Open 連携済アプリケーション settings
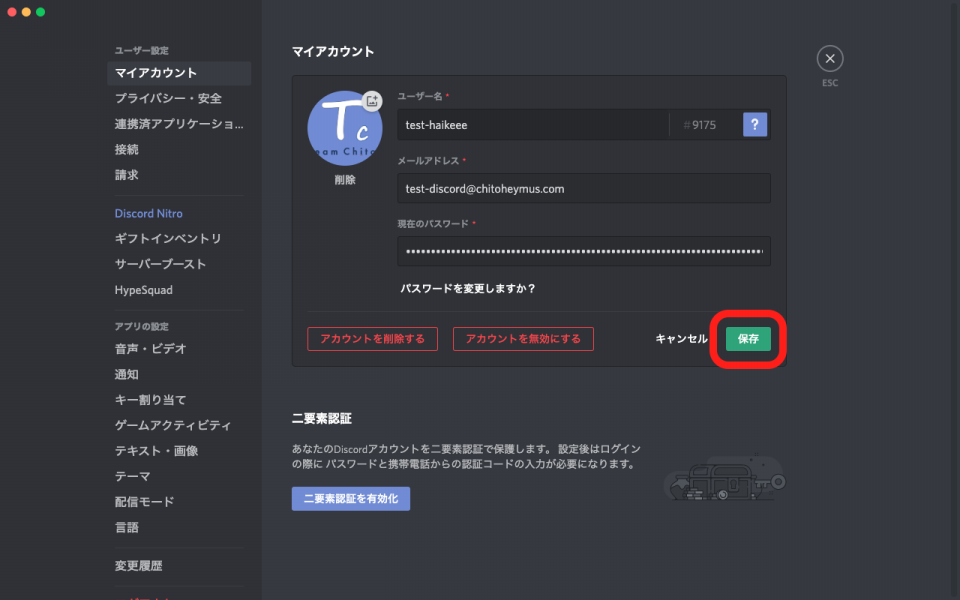 pos(179,124)
